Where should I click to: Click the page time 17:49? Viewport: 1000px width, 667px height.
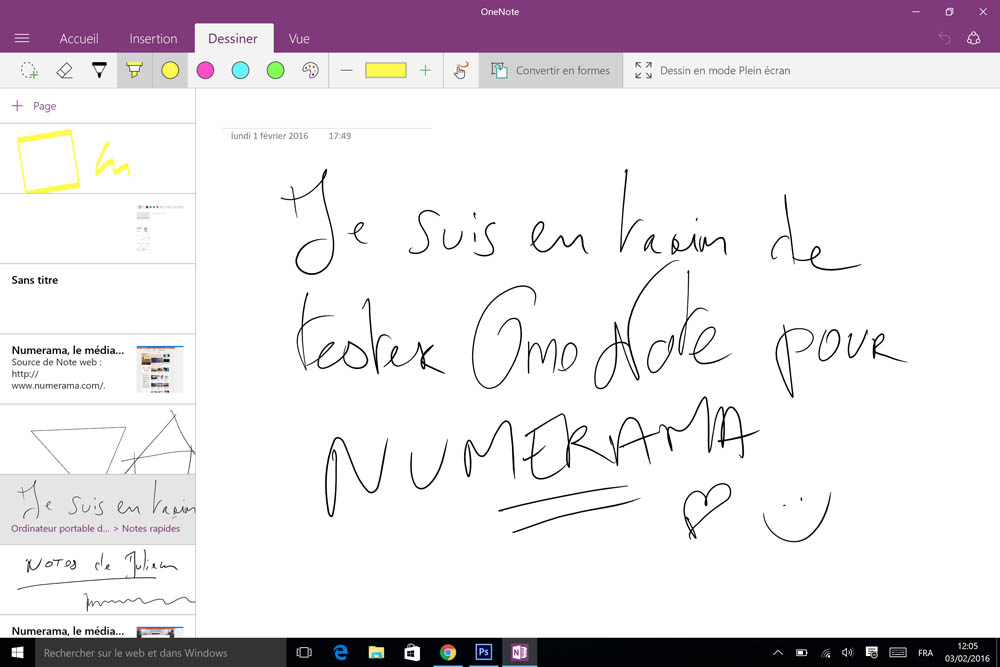point(340,136)
